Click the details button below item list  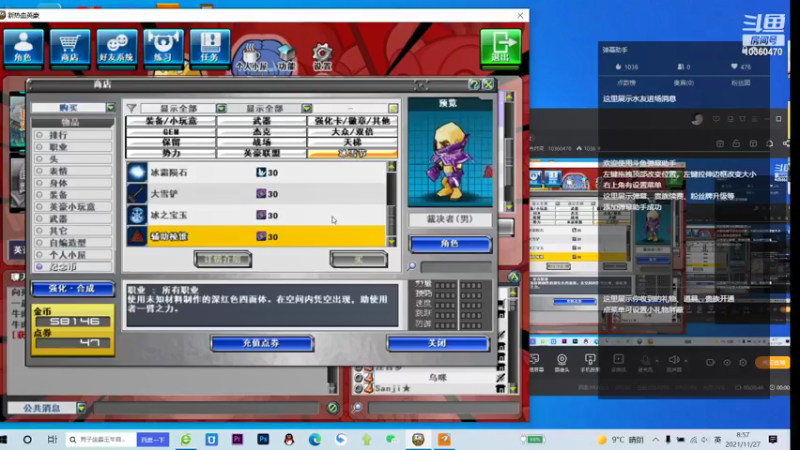222,259
